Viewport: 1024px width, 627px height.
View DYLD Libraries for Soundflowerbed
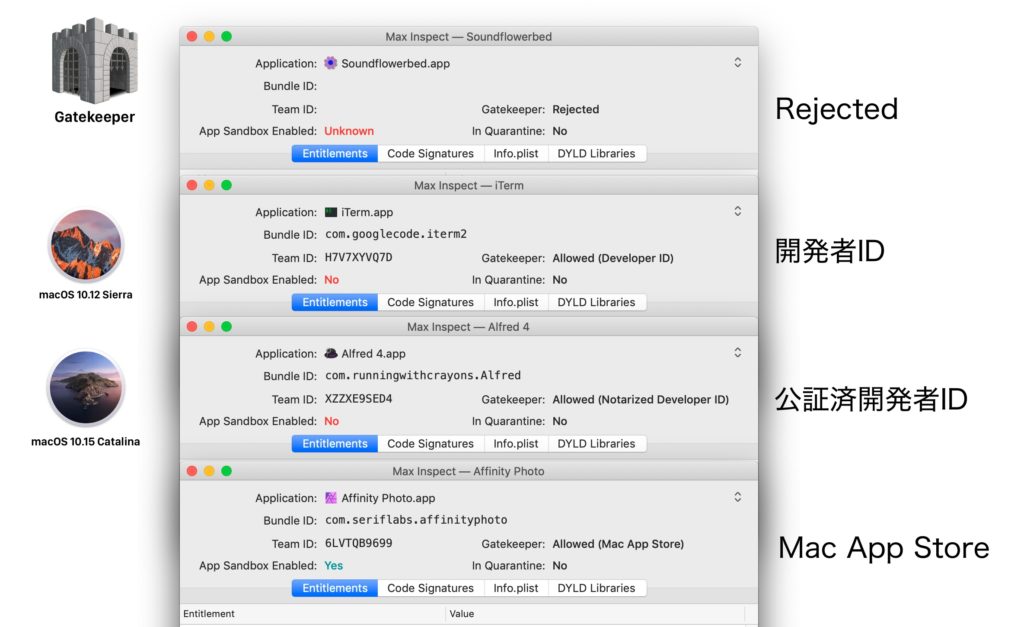(x=598, y=153)
